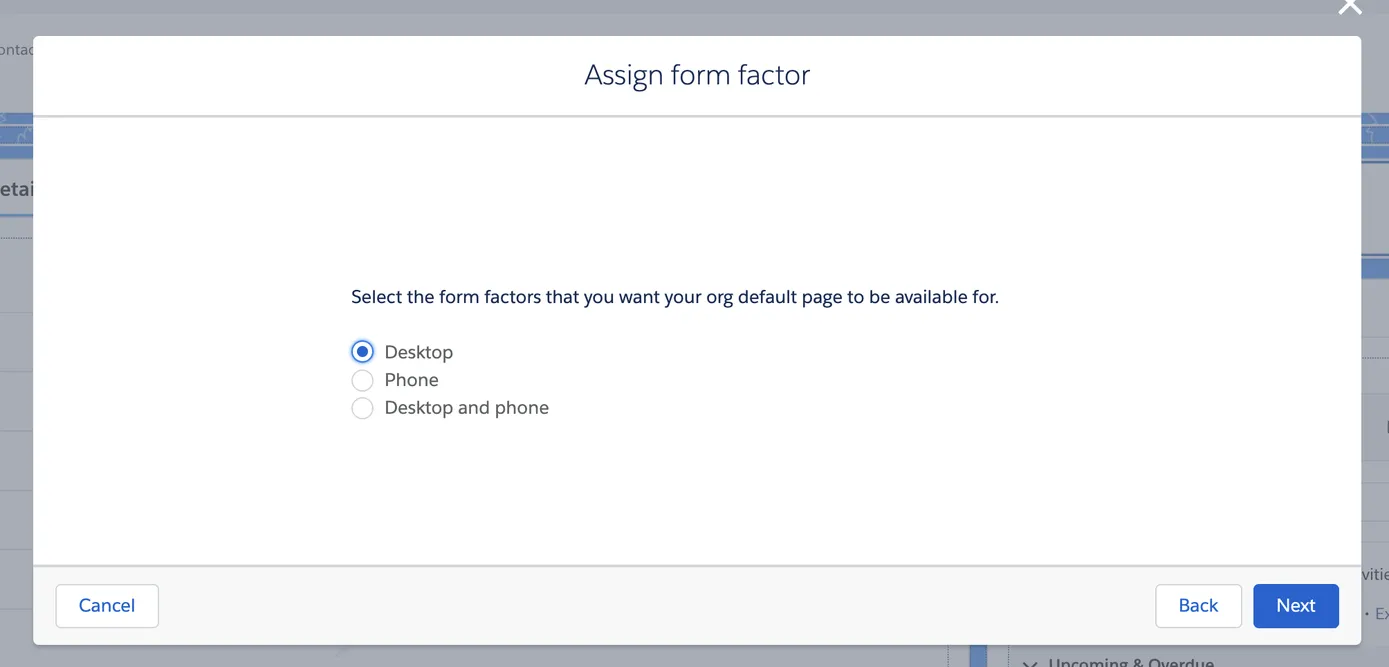Select the Phone form factor radio button
The width and height of the screenshot is (1389, 667).
click(x=362, y=380)
